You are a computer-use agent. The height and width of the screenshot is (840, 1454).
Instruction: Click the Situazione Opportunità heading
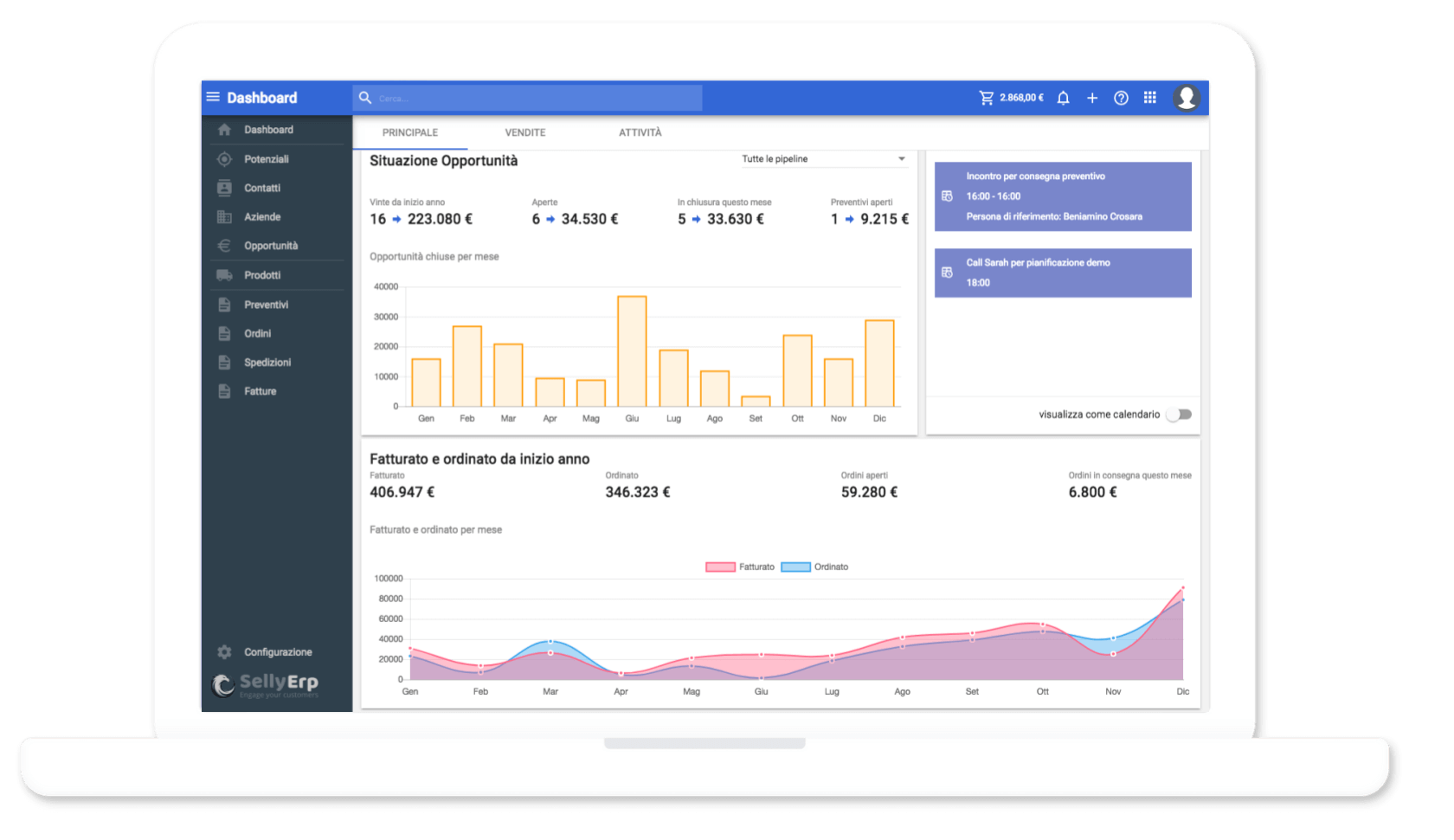coord(443,161)
